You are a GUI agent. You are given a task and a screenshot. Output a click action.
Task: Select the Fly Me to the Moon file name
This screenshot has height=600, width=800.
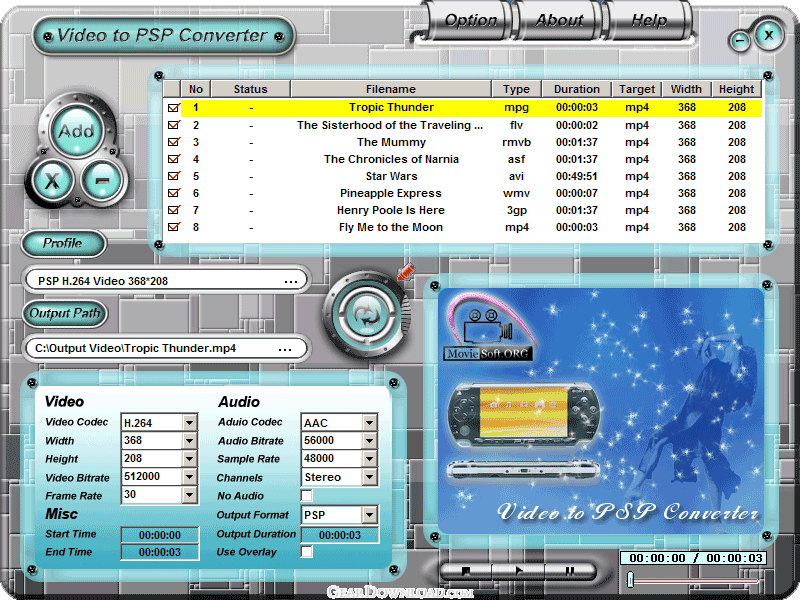(x=391, y=228)
